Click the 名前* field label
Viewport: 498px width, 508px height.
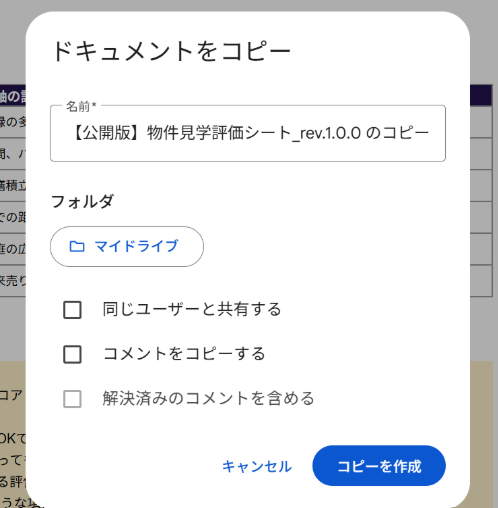pyautogui.click(x=81, y=107)
